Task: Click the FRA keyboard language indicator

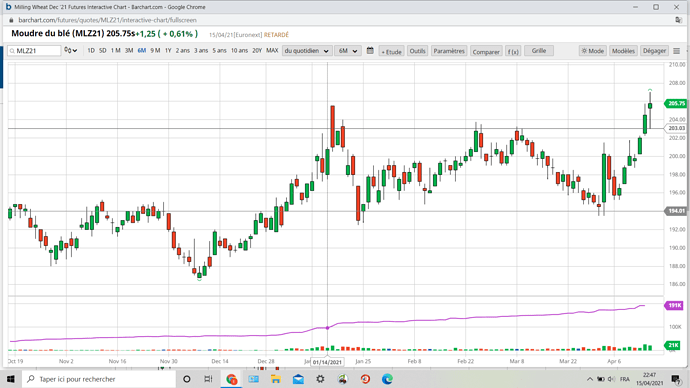Action: tap(625, 379)
